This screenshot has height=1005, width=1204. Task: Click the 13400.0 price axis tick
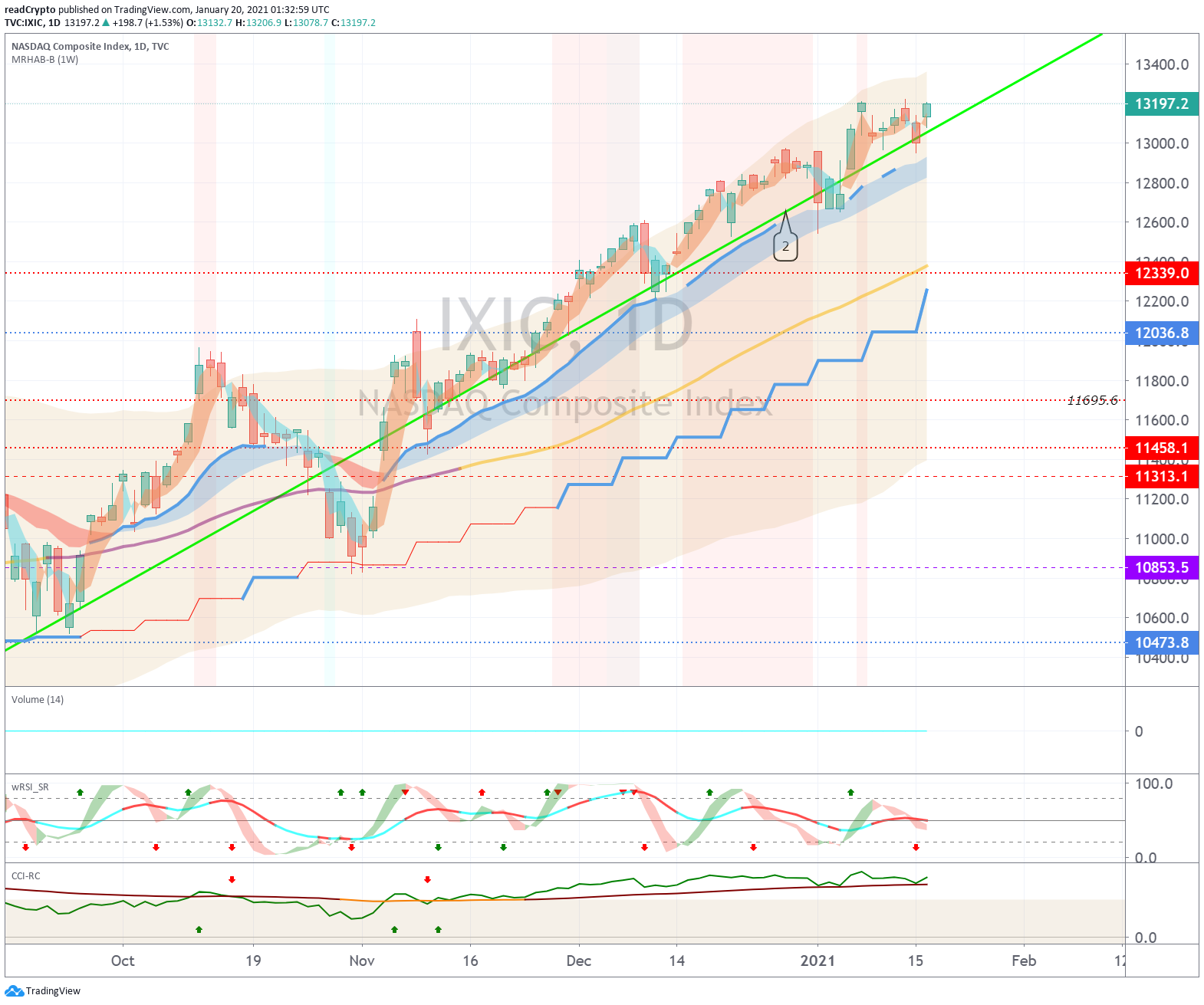click(1162, 65)
